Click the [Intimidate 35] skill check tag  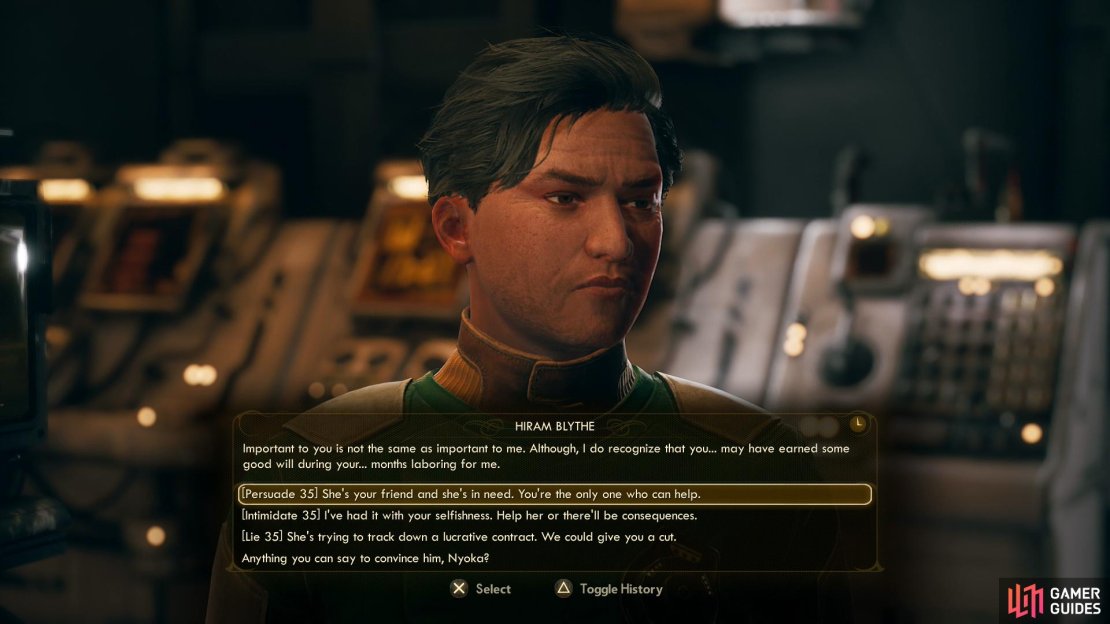(x=281, y=516)
